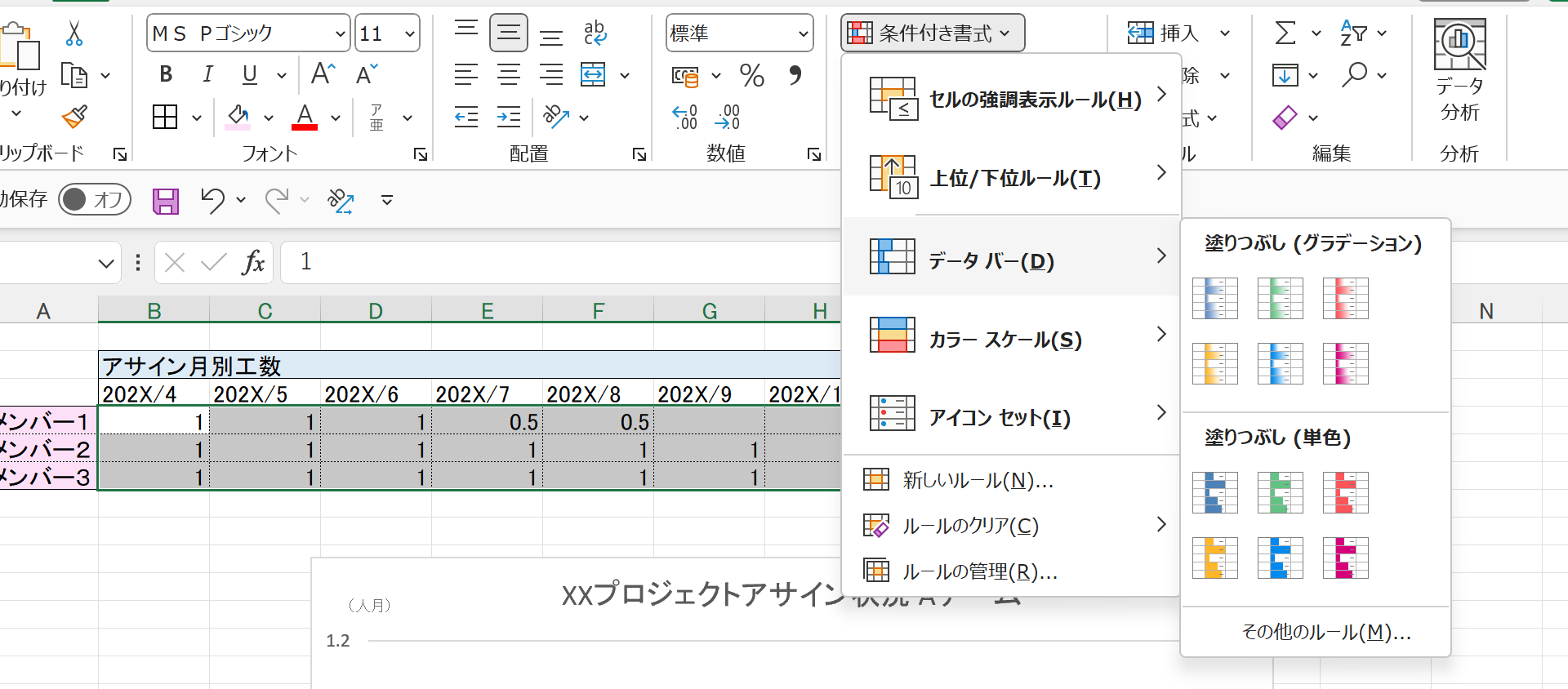Click the percent style icon
Screen dimensions: 1568x689
[x=751, y=76]
